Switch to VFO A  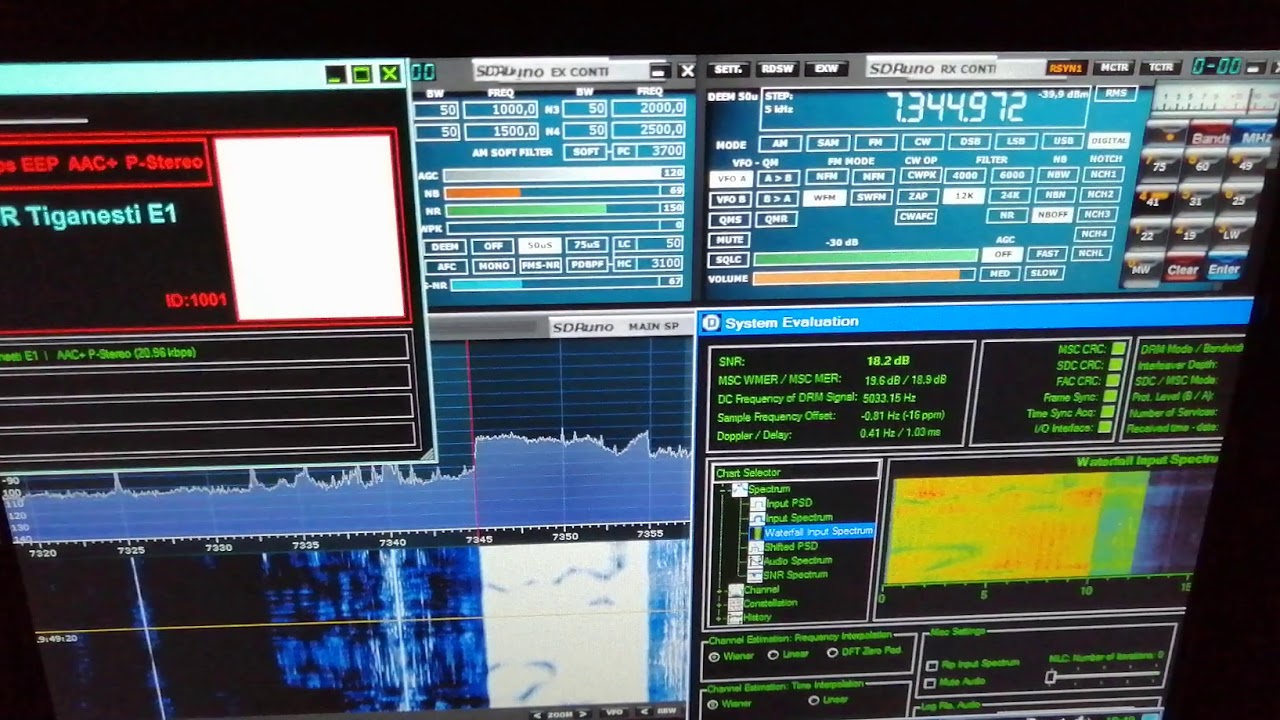click(730, 179)
